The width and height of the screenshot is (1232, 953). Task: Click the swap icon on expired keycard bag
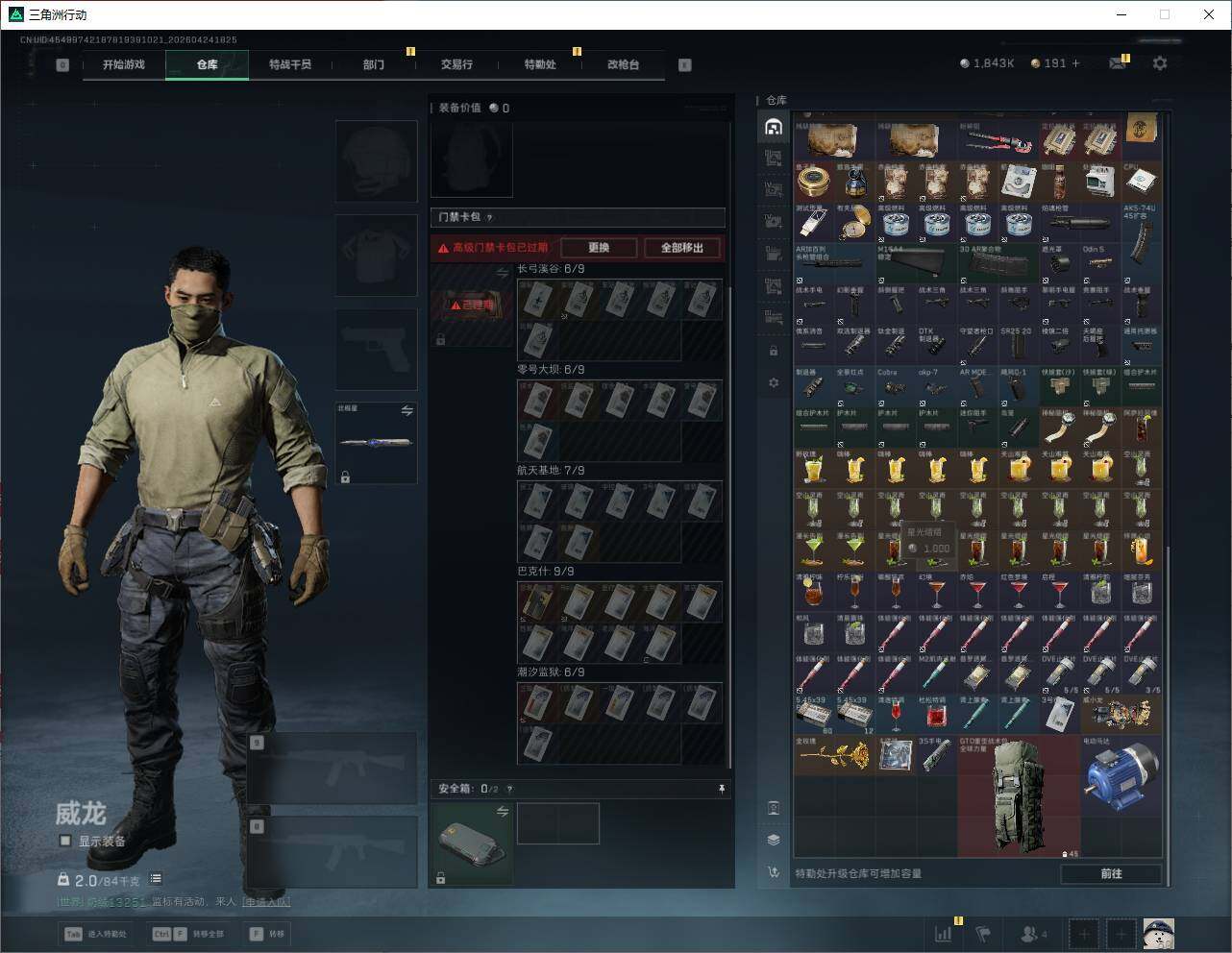502,274
